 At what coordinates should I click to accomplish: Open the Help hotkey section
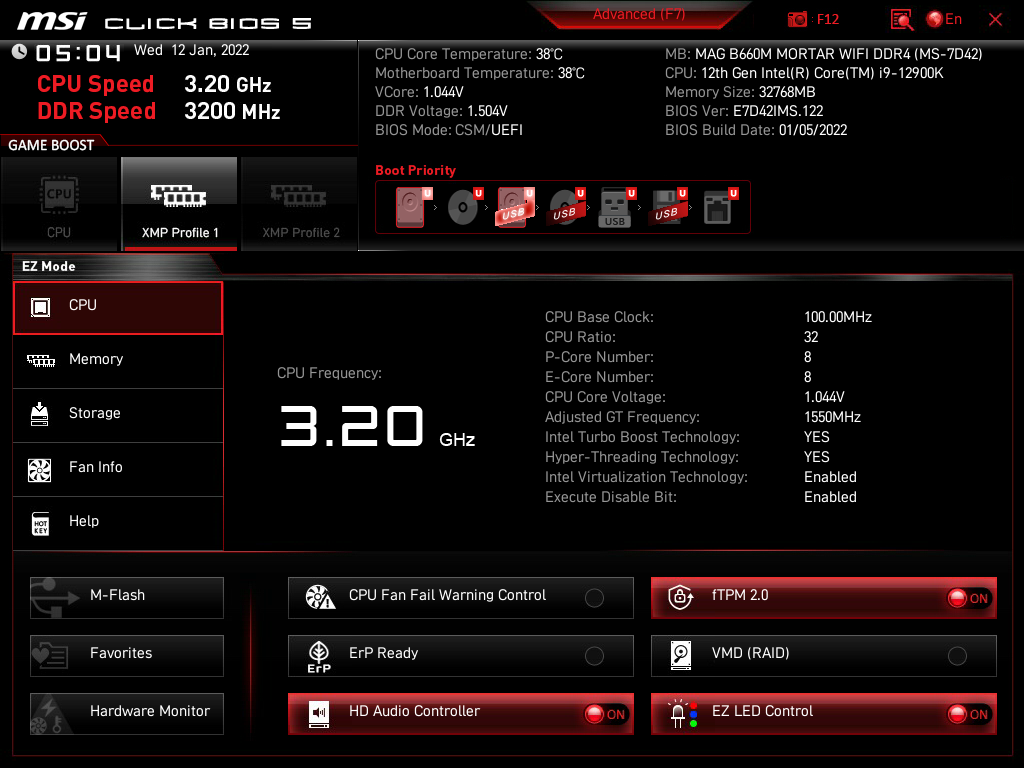[118, 523]
